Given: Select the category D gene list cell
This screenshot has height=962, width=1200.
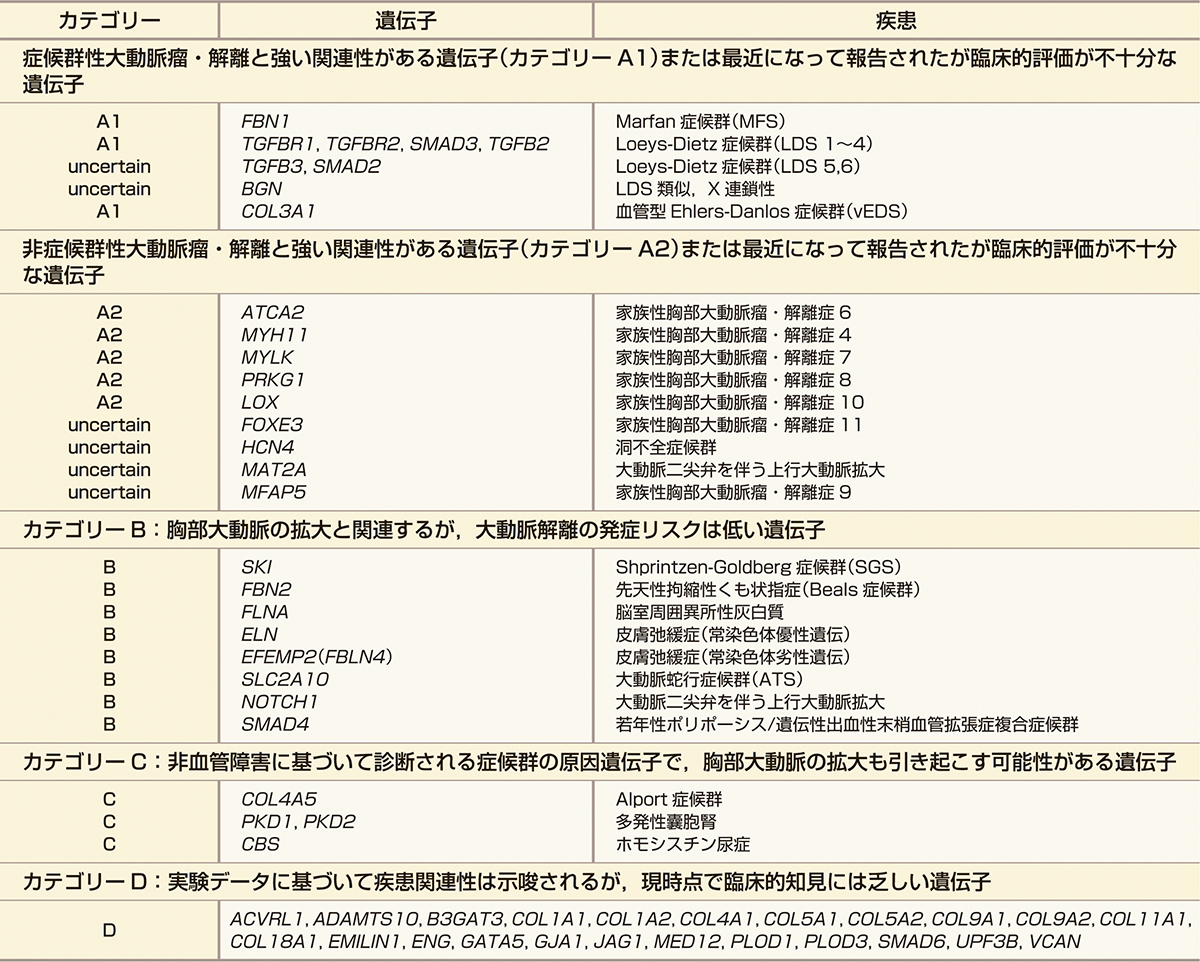Looking at the screenshot, I should click(x=700, y=928).
